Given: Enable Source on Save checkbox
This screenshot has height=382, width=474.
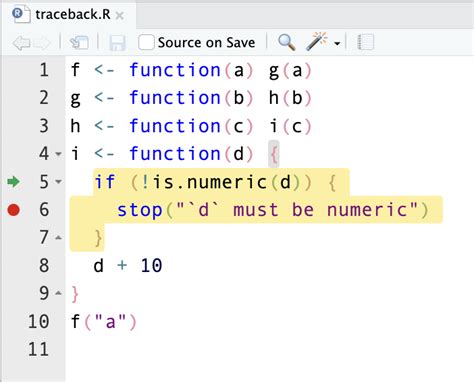Looking at the screenshot, I should (146, 42).
